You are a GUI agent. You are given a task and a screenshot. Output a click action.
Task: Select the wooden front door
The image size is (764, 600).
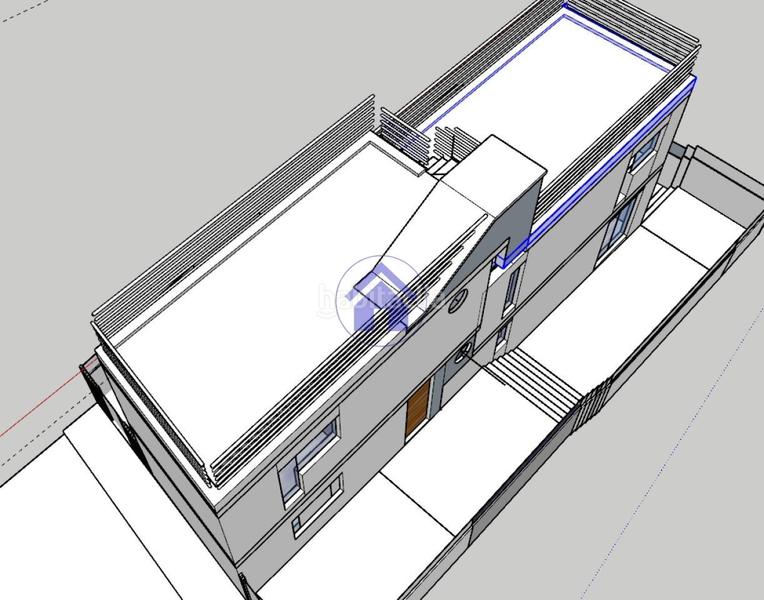(418, 408)
